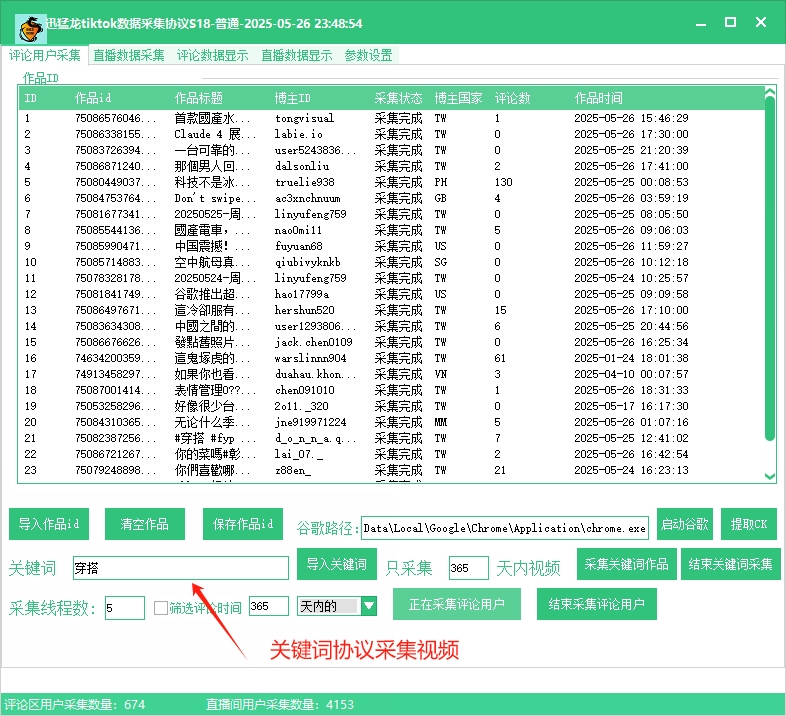Image resolution: width=786 pixels, height=716 pixels.
Task: Click the 博主国家 column header
Action: 458,98
